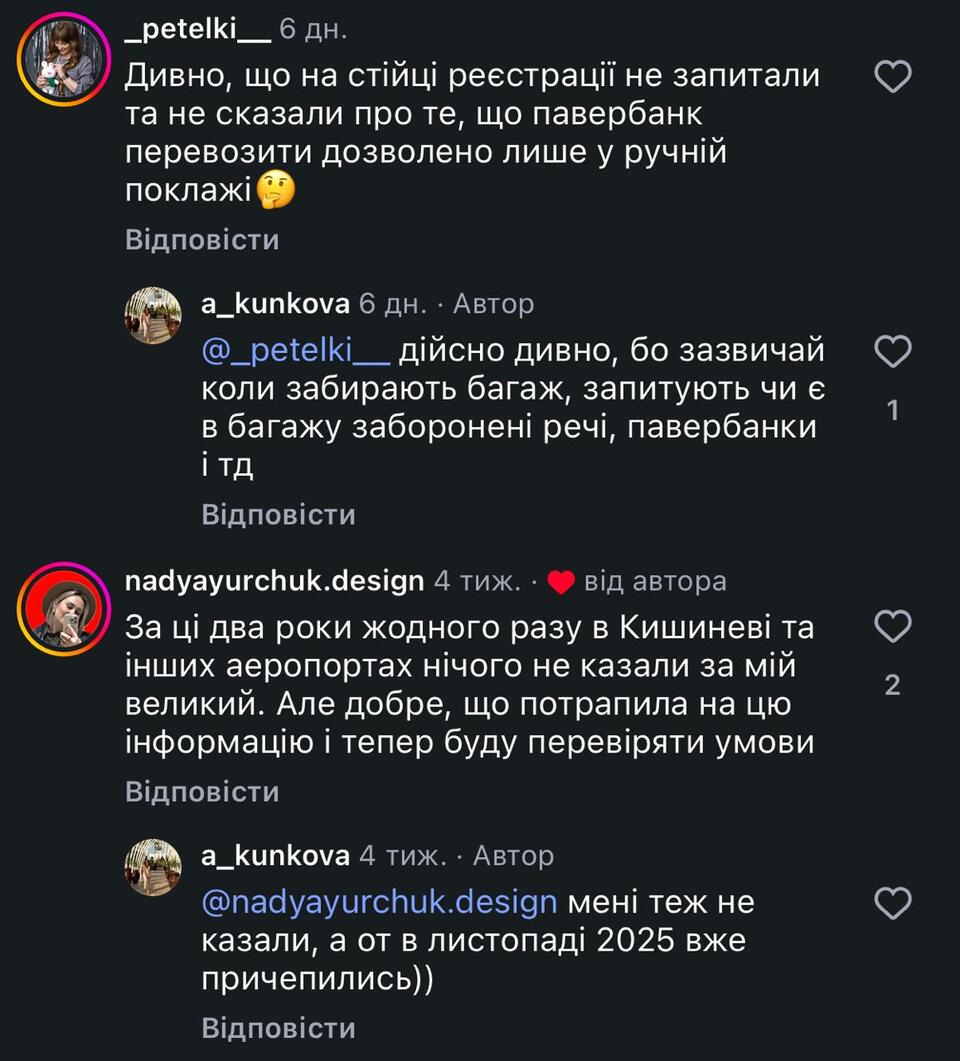Open a_kunkova avatar in last reply
This screenshot has height=1061, width=960.
pyautogui.click(x=153, y=867)
